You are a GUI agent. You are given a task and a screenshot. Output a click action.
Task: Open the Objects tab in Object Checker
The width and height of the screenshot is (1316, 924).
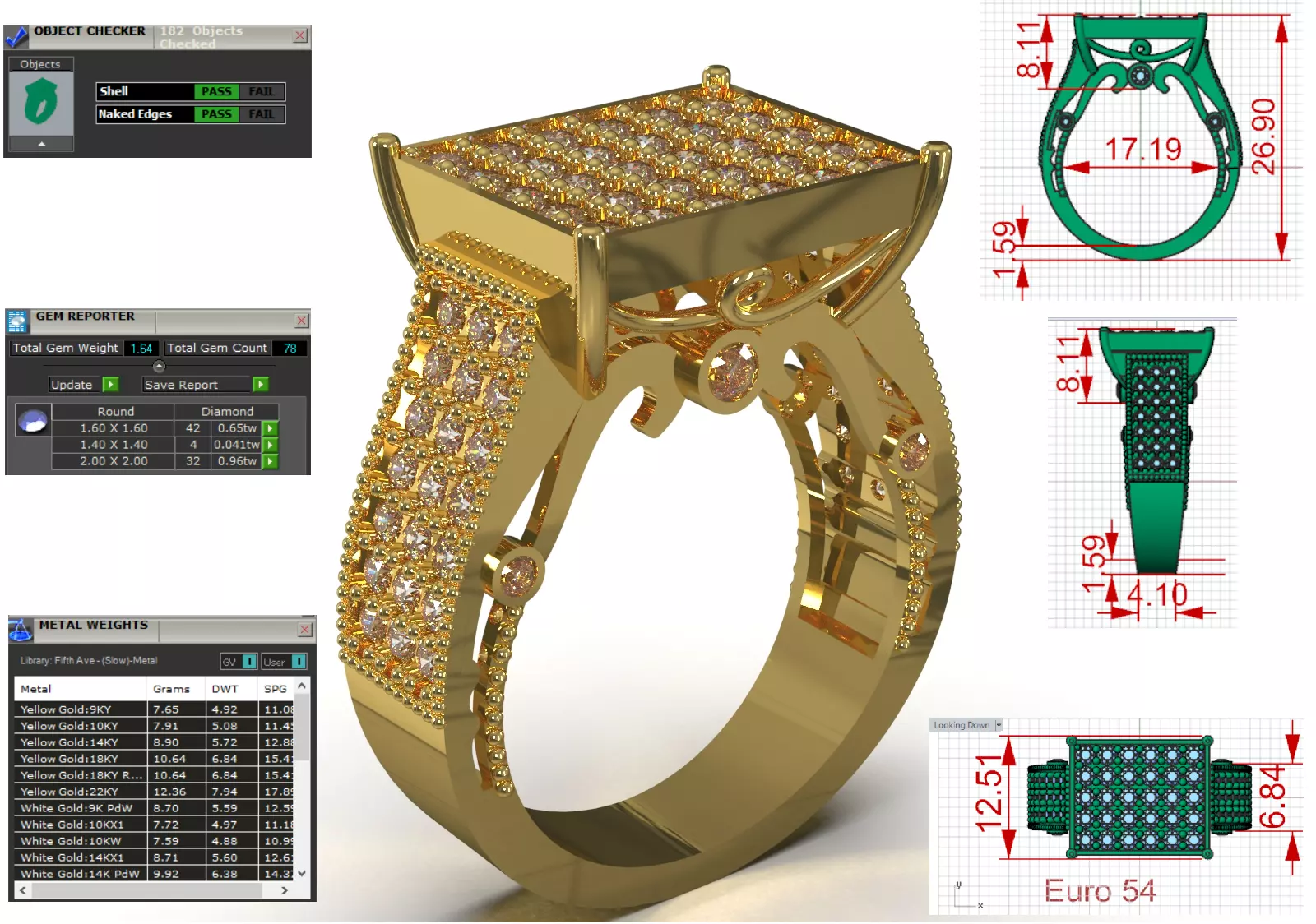coord(40,64)
